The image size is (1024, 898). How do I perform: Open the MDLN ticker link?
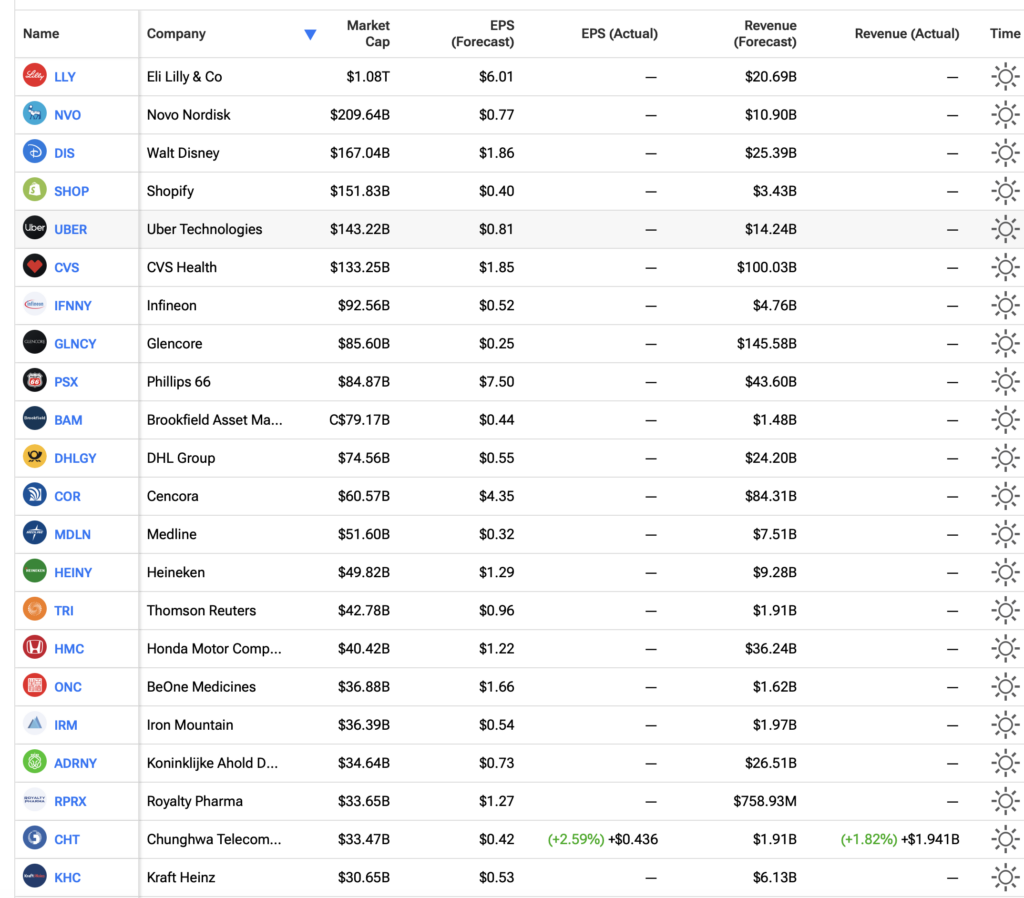[72, 534]
